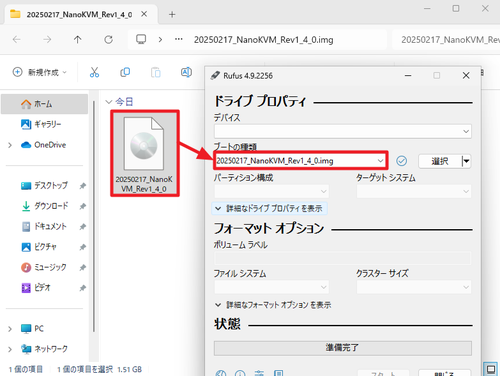Image resolution: width=500 pixels, height=376 pixels.
Task: Click the Explorer search box
Action: coord(446,40)
